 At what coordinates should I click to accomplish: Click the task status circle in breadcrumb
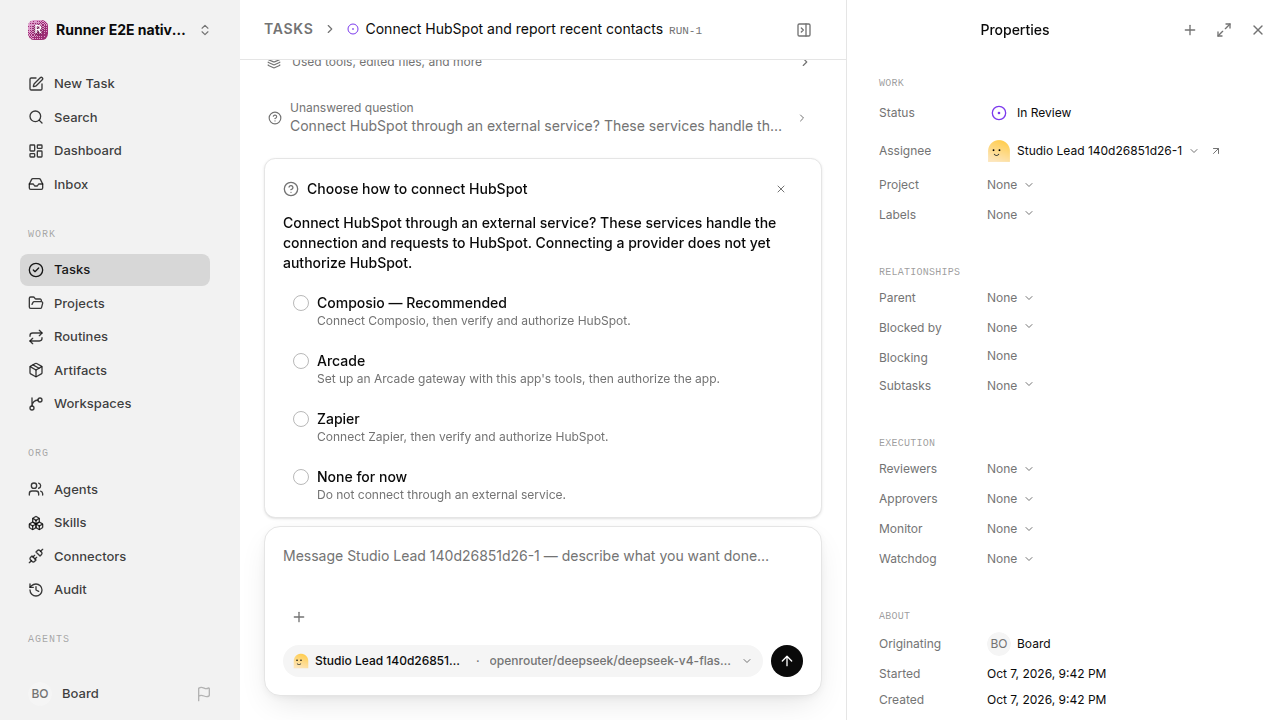coord(353,30)
